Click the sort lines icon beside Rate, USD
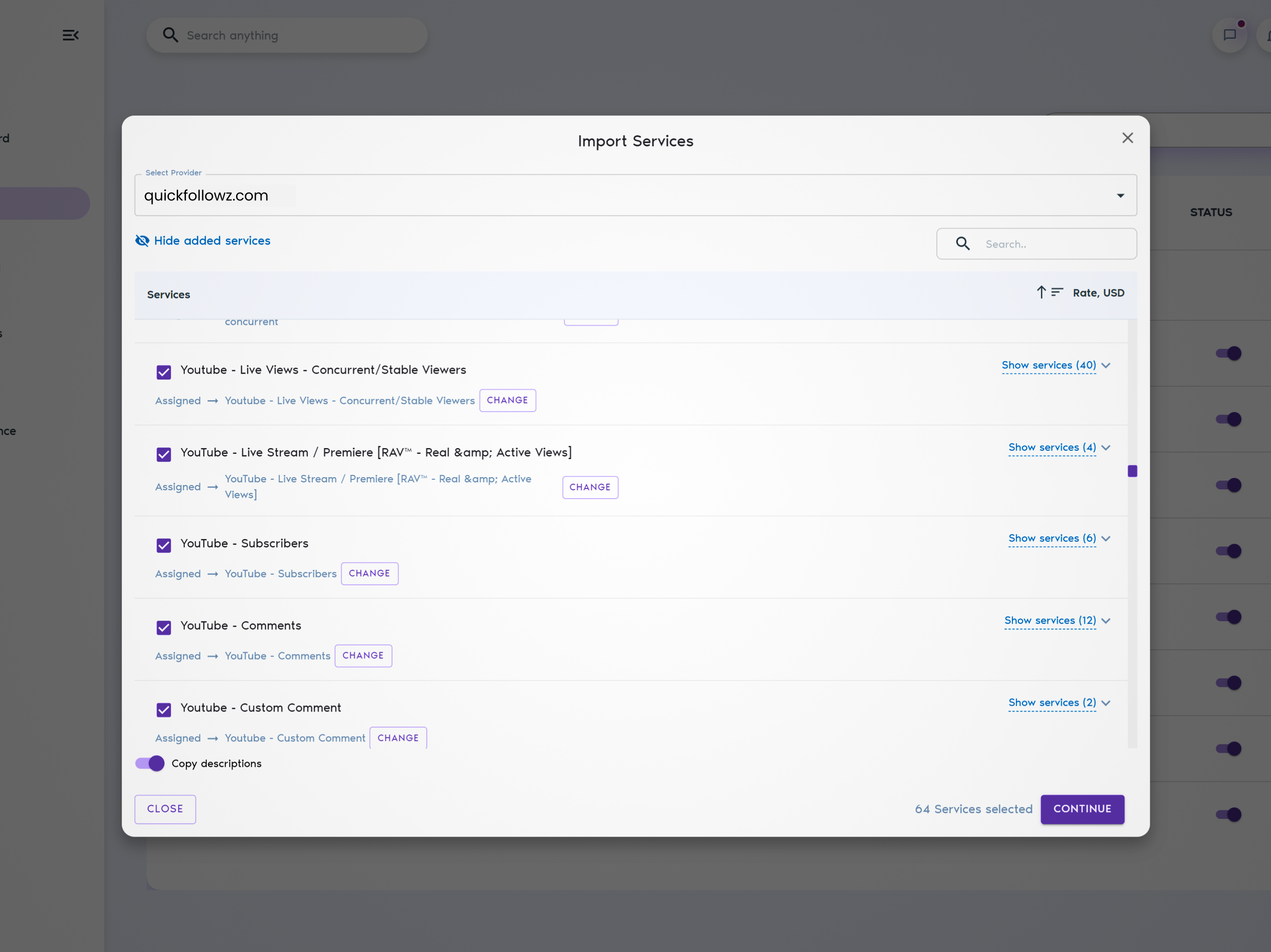The image size is (1271, 952). (x=1057, y=292)
